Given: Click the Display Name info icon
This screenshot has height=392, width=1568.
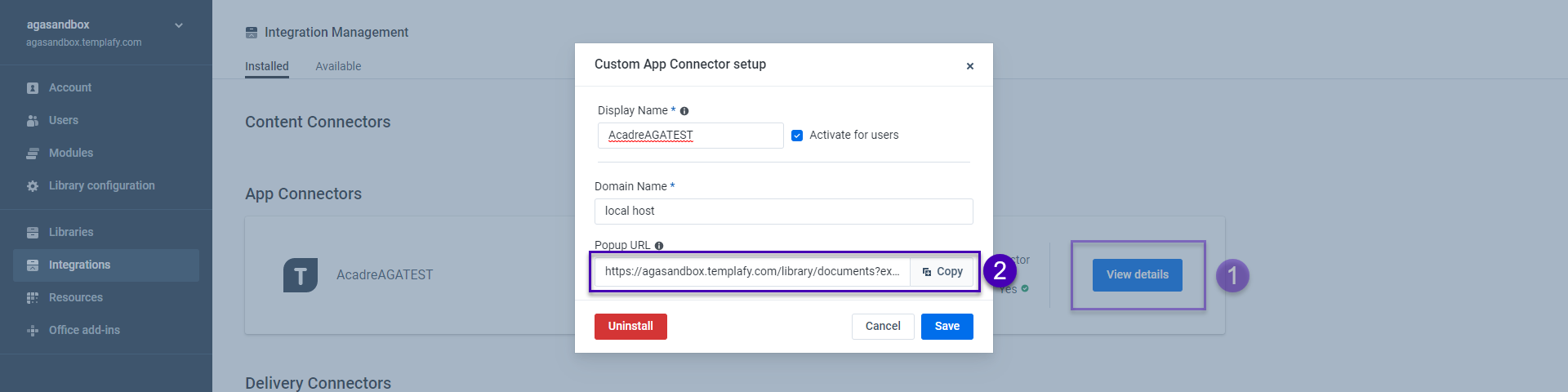Looking at the screenshot, I should (684, 111).
